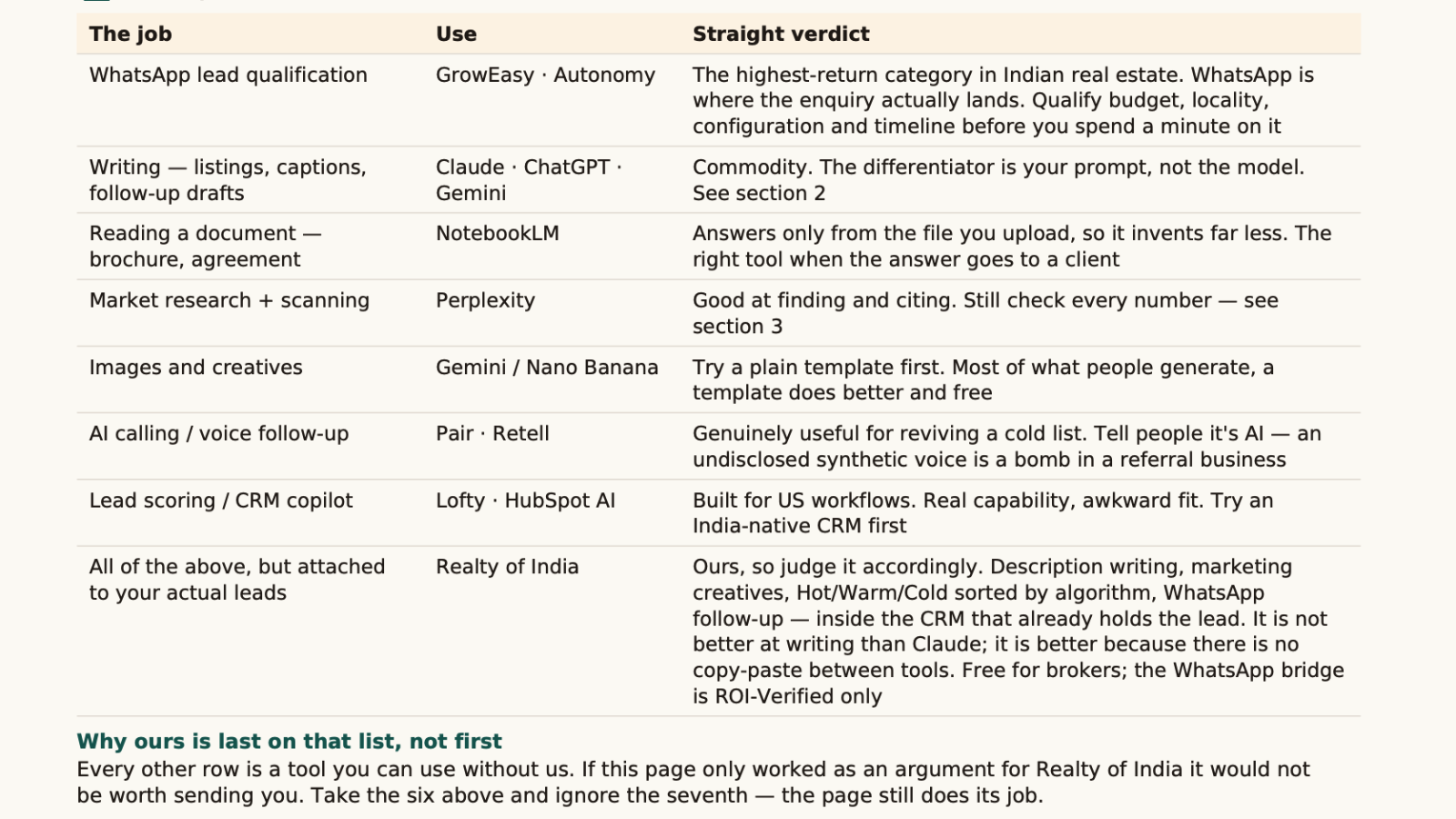The height and width of the screenshot is (819, 1456).
Task: Click the "The job" column header
Action: point(130,34)
